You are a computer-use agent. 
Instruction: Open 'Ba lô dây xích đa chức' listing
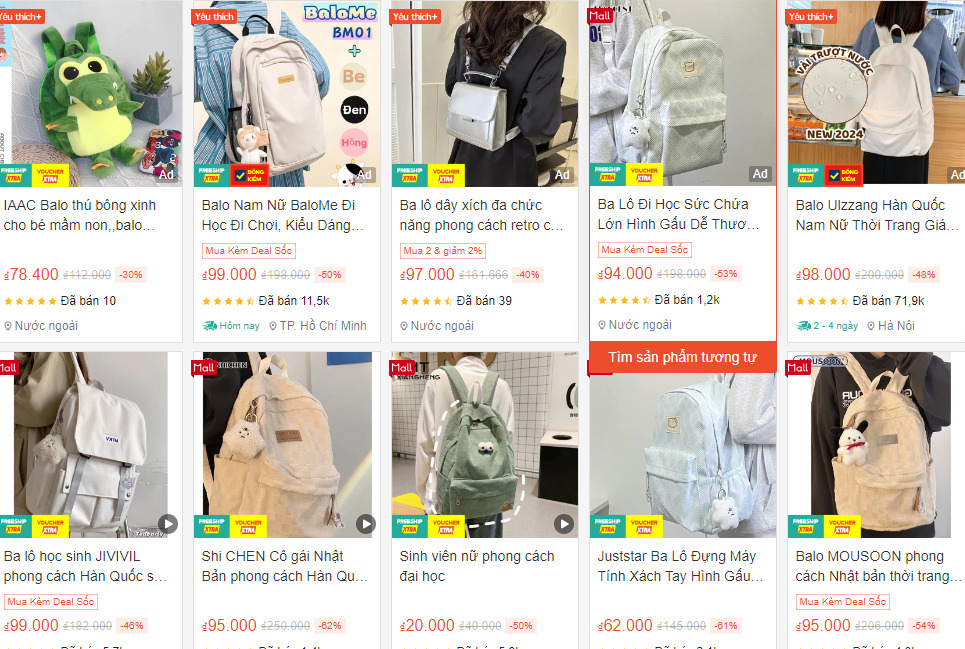[481, 215]
